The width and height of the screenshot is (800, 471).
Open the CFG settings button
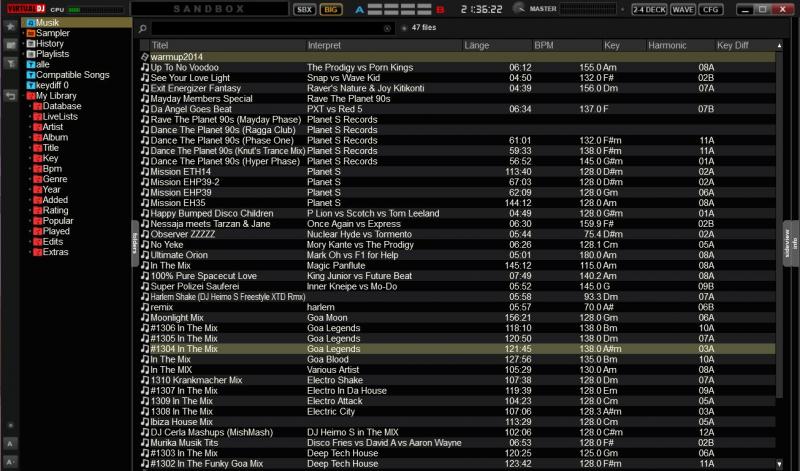click(x=711, y=9)
